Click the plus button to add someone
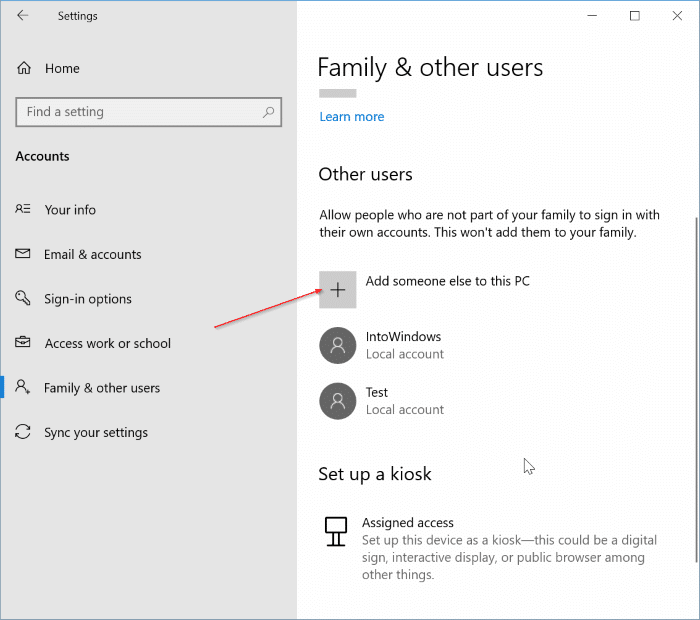 [x=338, y=290]
